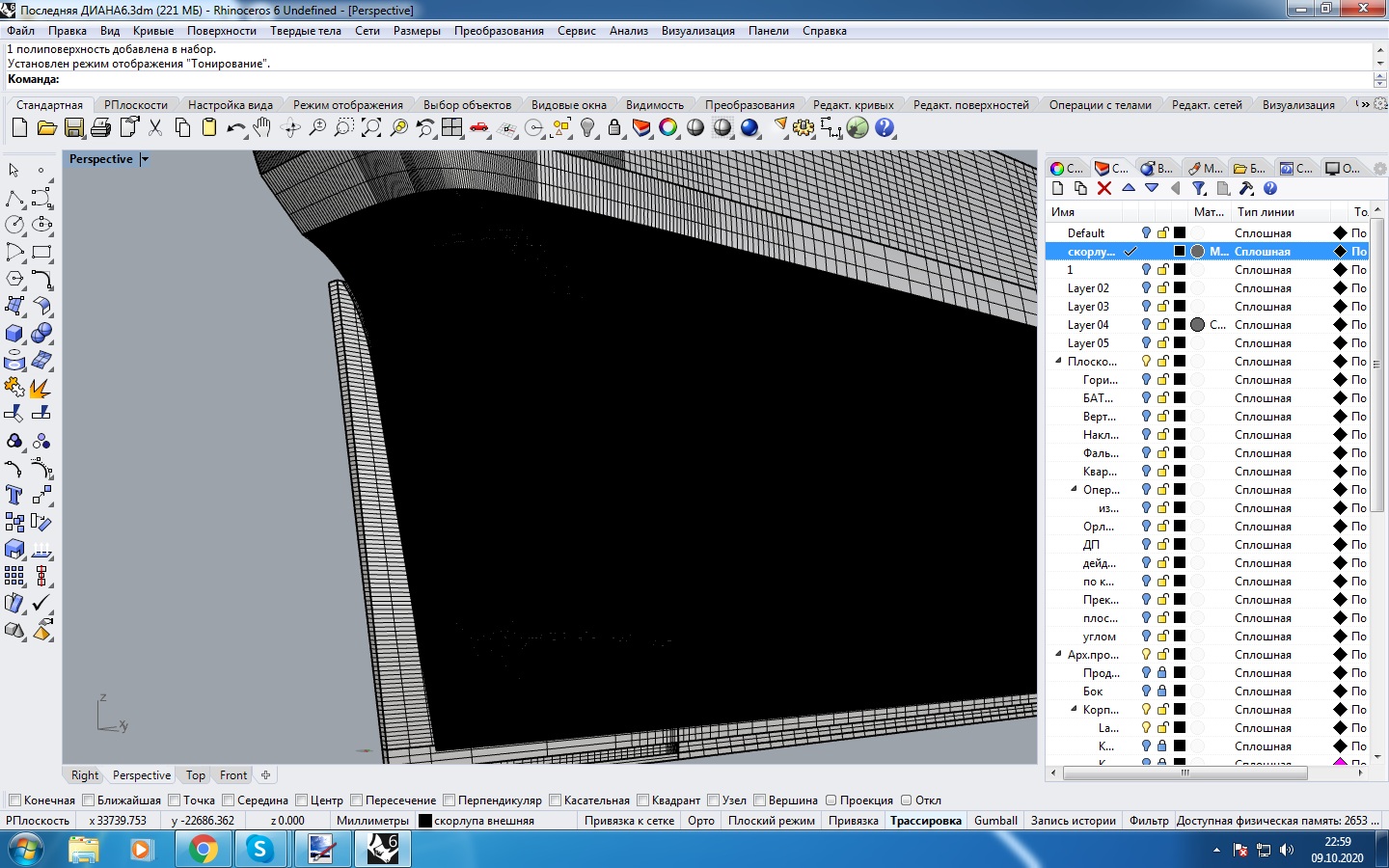Open the Поверхности menu
Screen dimensions: 1389x868
(222, 31)
